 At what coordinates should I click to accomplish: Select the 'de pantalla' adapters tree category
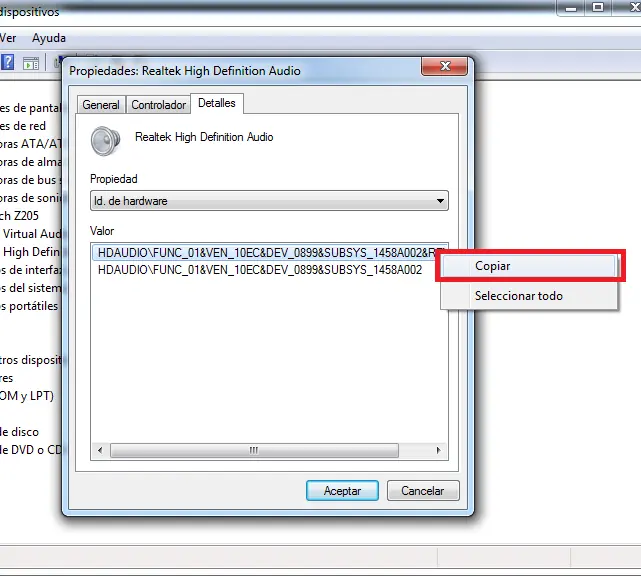tap(31, 108)
